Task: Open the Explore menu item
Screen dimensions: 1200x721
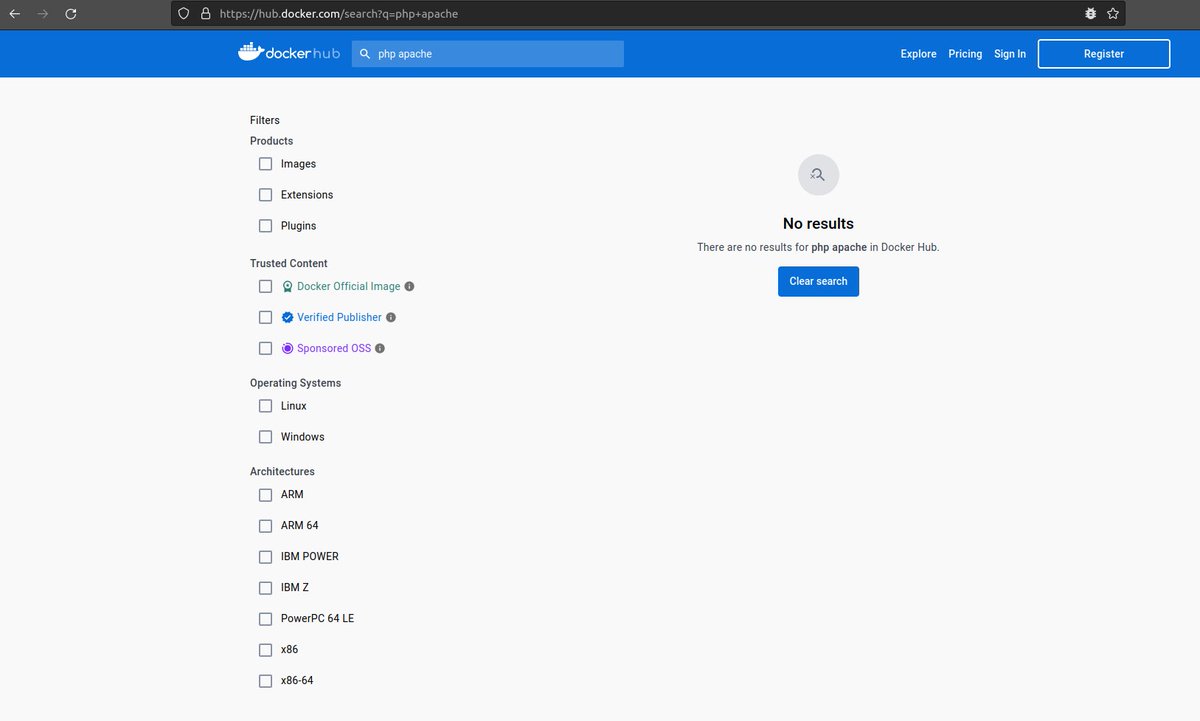Action: tap(918, 54)
